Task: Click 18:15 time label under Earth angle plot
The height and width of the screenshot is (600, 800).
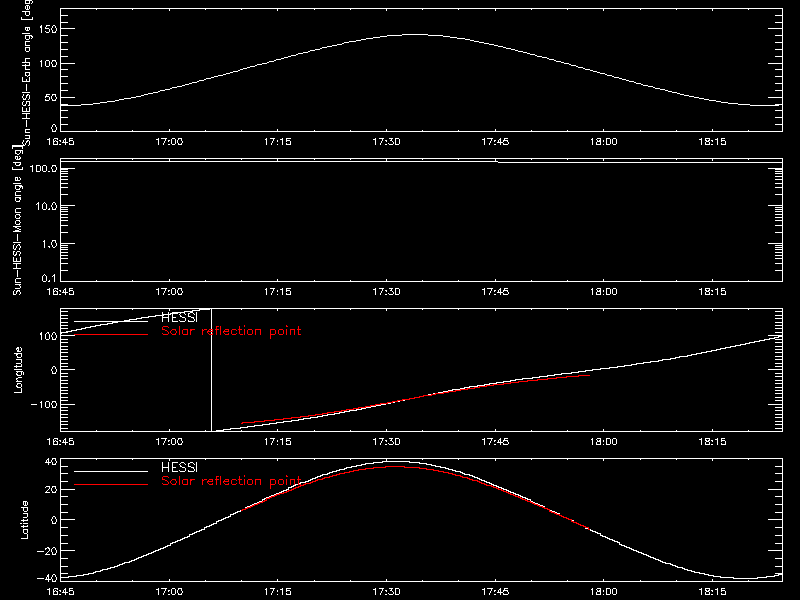Action: click(x=712, y=141)
